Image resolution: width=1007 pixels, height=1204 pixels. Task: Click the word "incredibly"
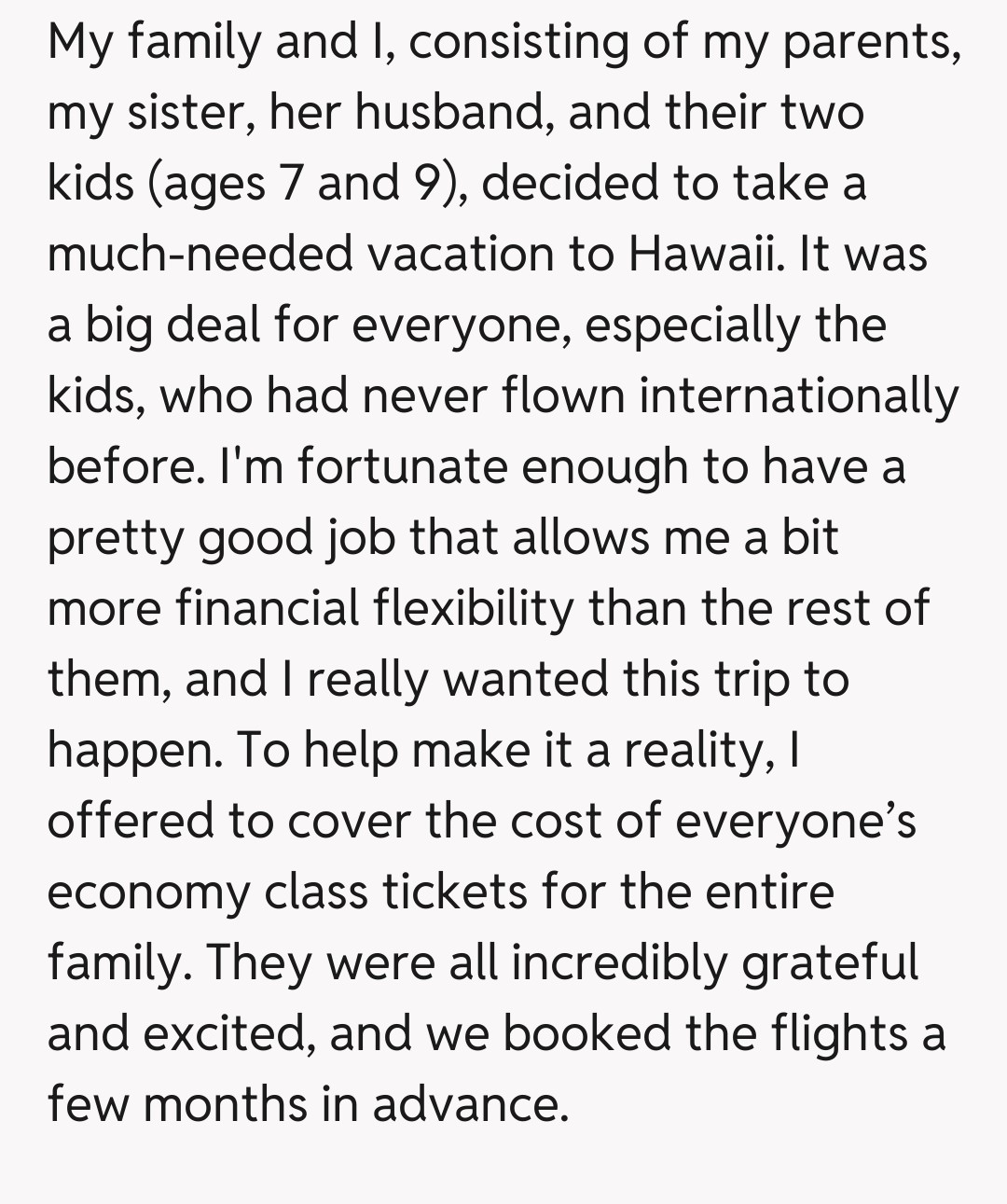618,962
